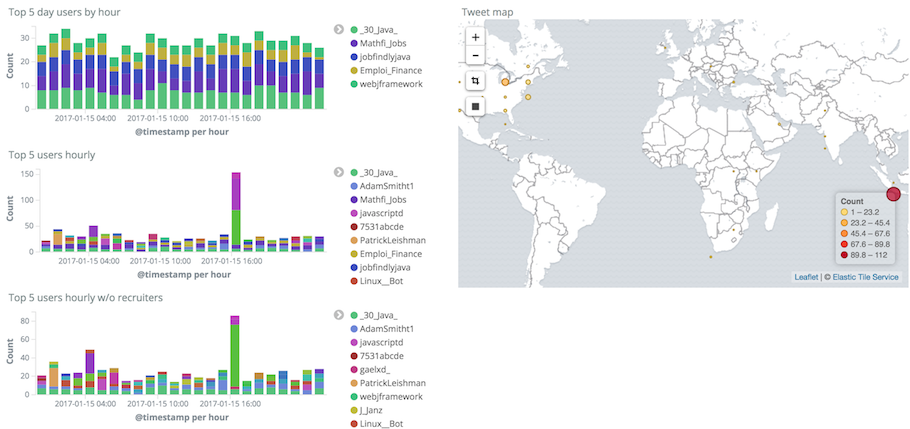The height and width of the screenshot is (429, 910).
Task: Open the Leaflet attribution link
Action: click(x=807, y=277)
